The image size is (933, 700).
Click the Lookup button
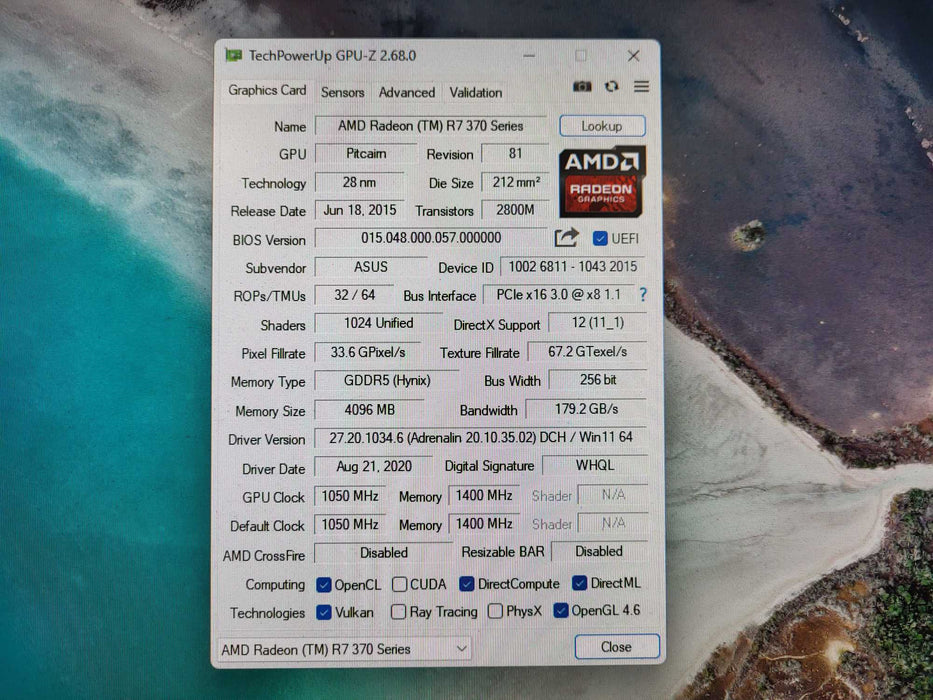(x=601, y=126)
